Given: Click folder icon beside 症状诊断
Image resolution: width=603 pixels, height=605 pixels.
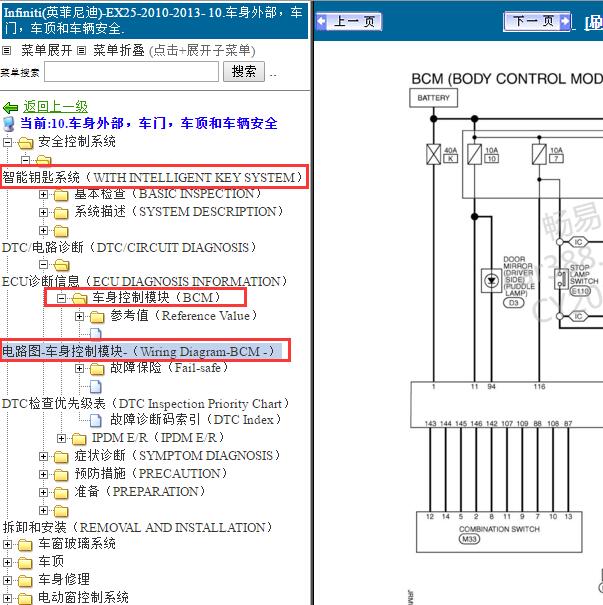Looking at the screenshot, I should point(61,457).
